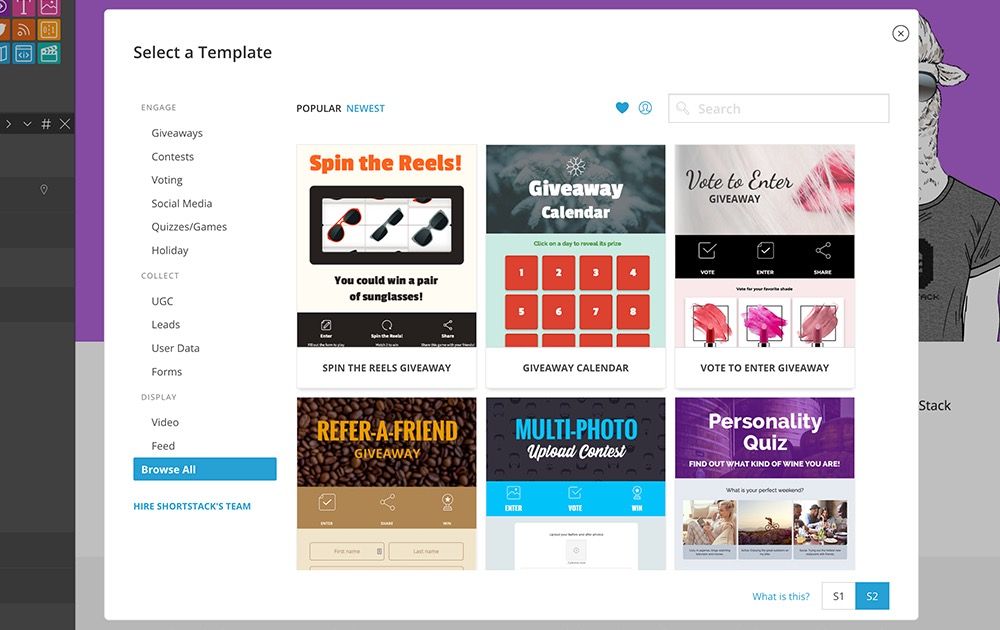
Task: Open the Social Media category
Action: (x=182, y=203)
